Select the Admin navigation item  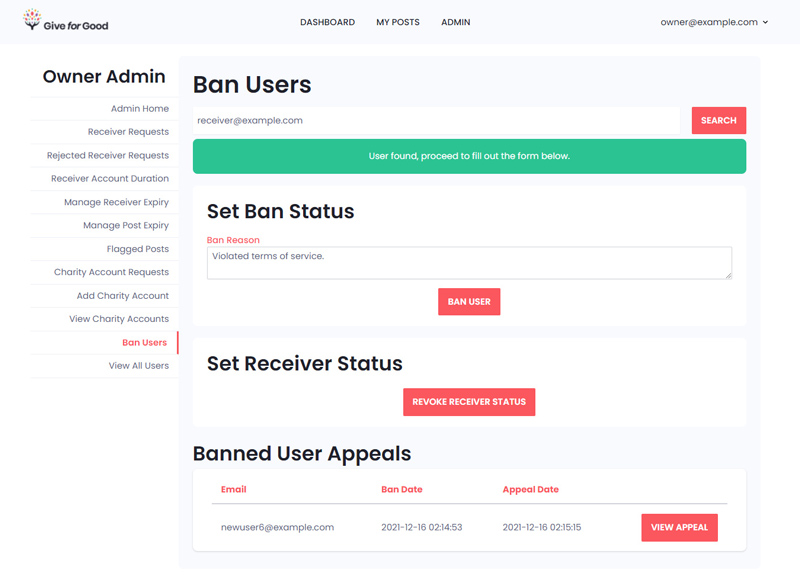(456, 22)
